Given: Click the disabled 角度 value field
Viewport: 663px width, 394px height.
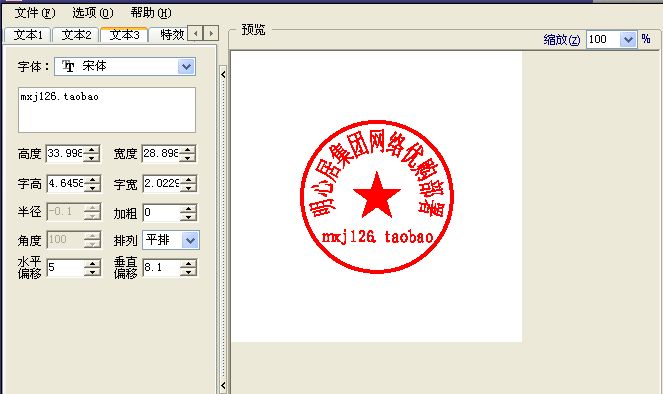Looking at the screenshot, I should coord(65,240).
